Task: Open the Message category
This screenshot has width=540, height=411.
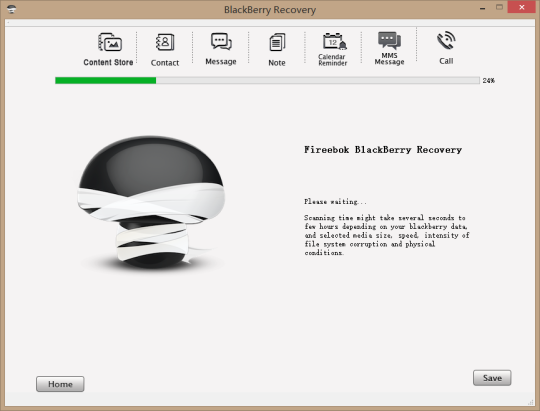Action: pos(221,49)
